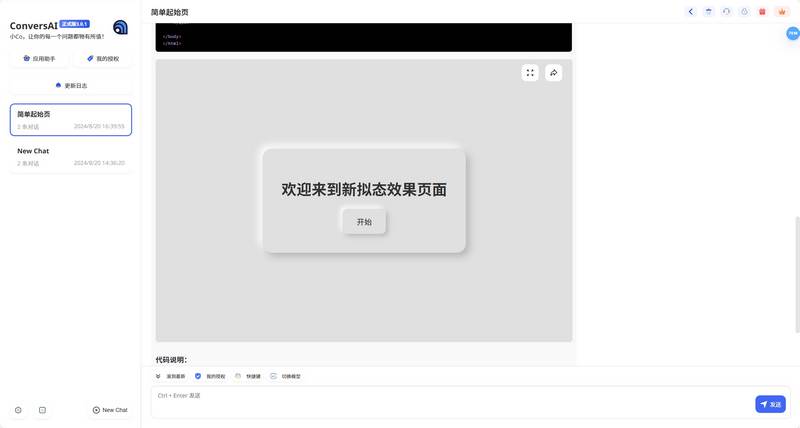Select the New Chat conversation entry

pos(70,156)
